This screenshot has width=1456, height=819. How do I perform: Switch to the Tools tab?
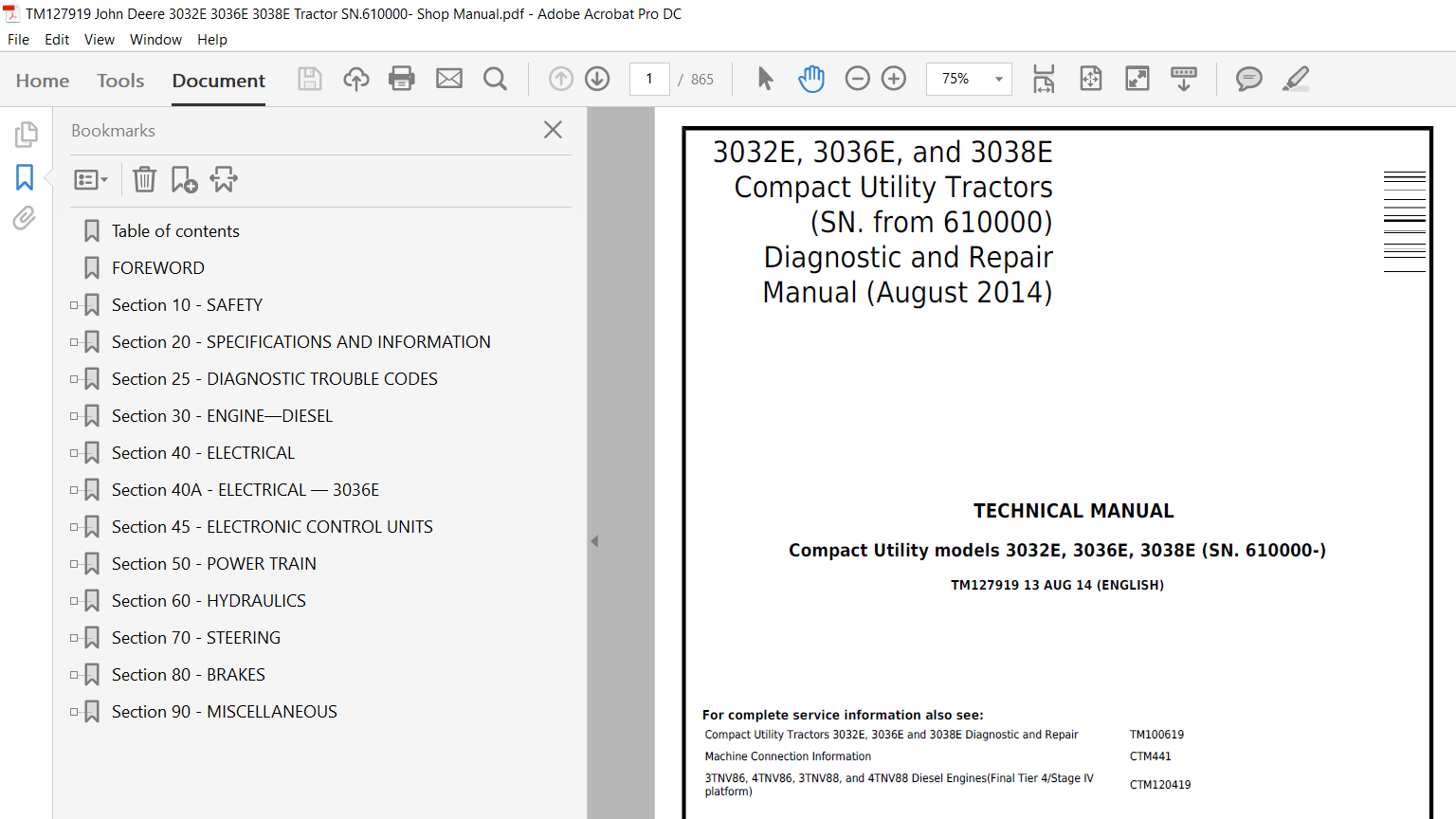click(x=120, y=81)
